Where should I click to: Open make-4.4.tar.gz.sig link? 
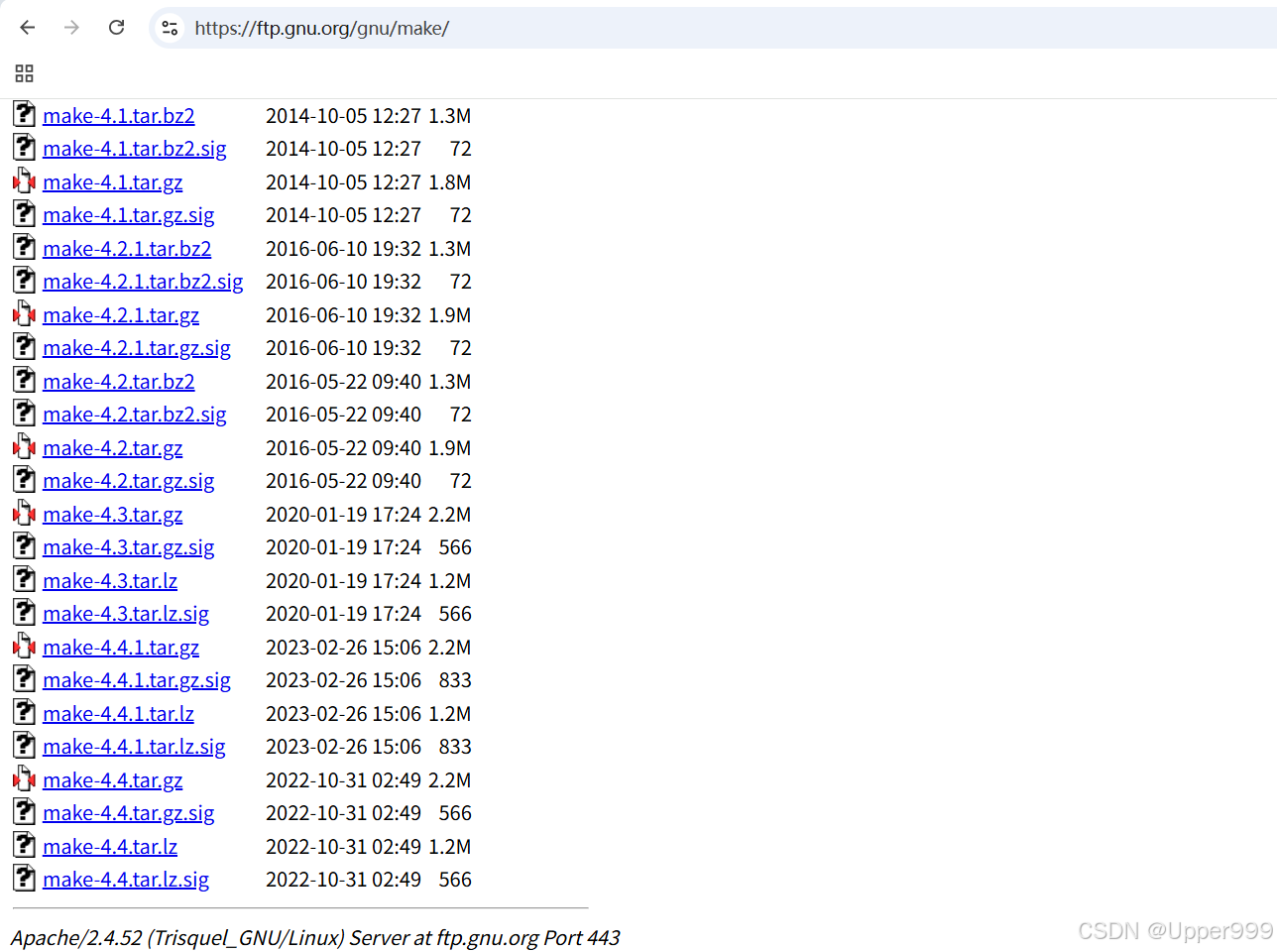coord(129,813)
